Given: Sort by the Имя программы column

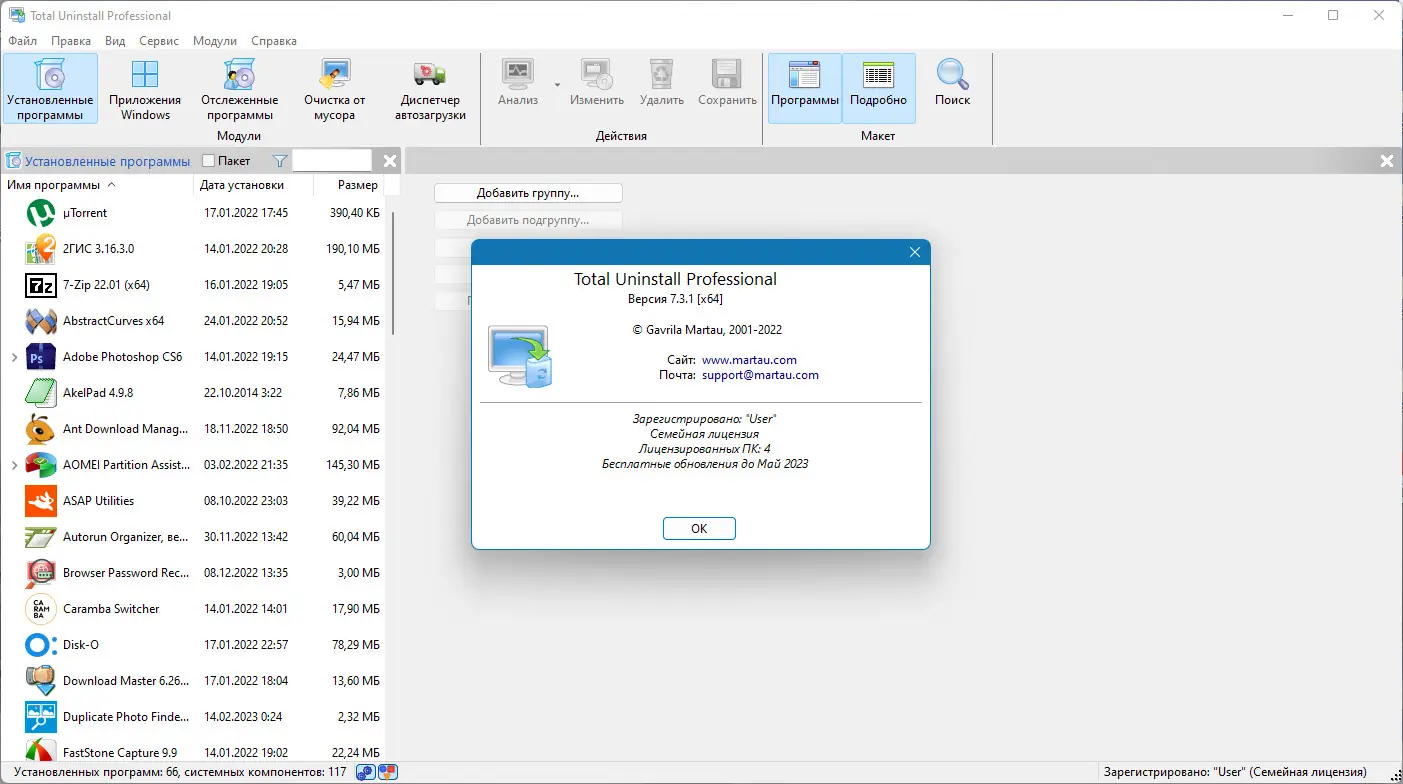Looking at the screenshot, I should [x=97, y=185].
